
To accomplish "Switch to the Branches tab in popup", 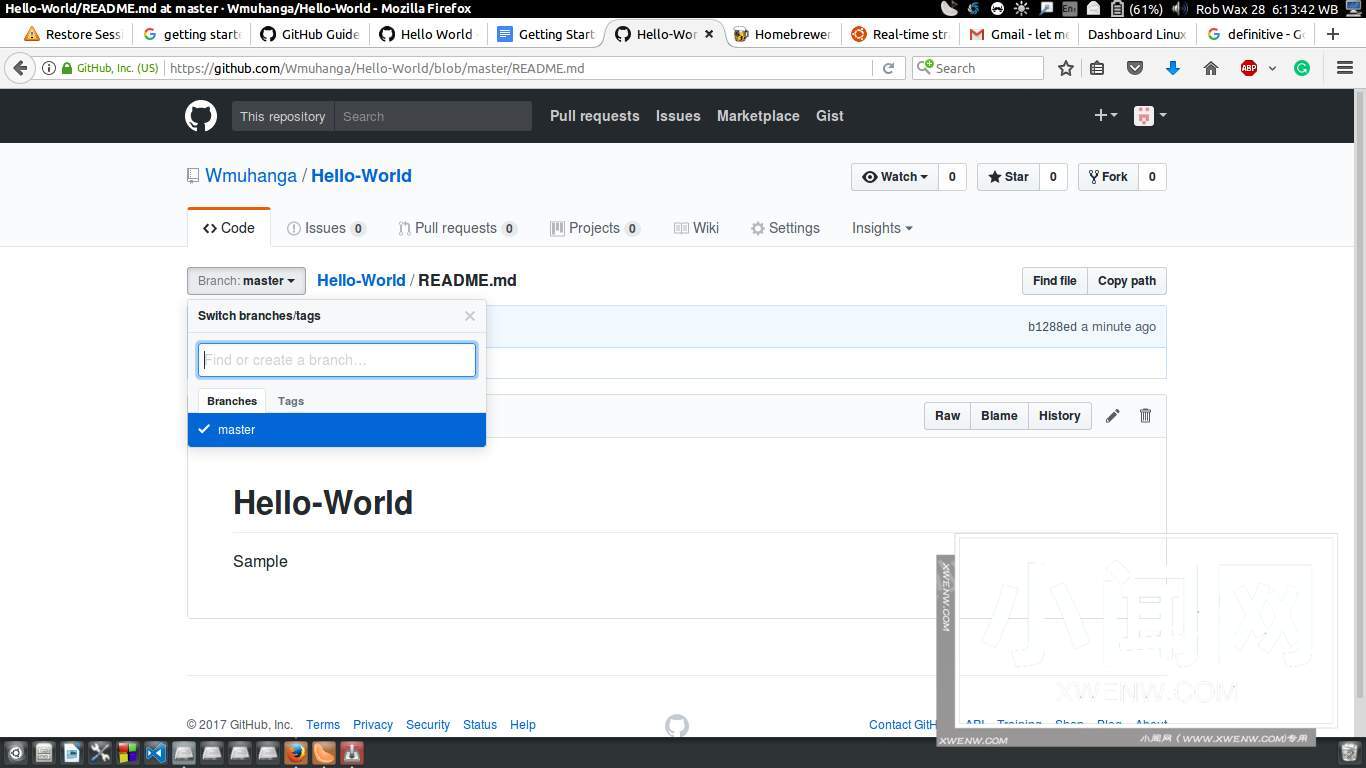I will coord(232,401).
